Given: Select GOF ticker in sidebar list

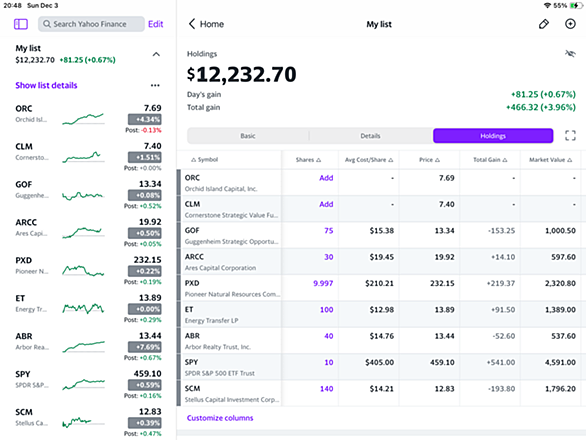Looking at the screenshot, I should [24, 184].
